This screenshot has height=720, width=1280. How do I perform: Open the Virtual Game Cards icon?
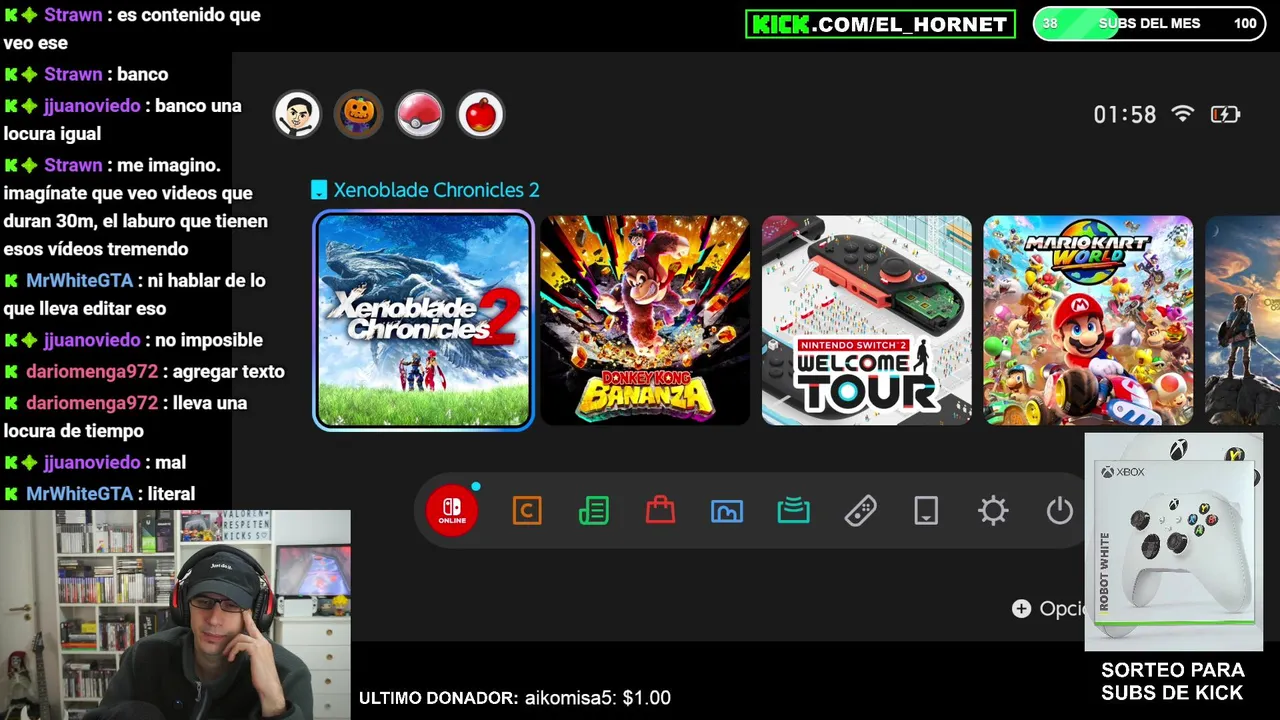click(926, 511)
